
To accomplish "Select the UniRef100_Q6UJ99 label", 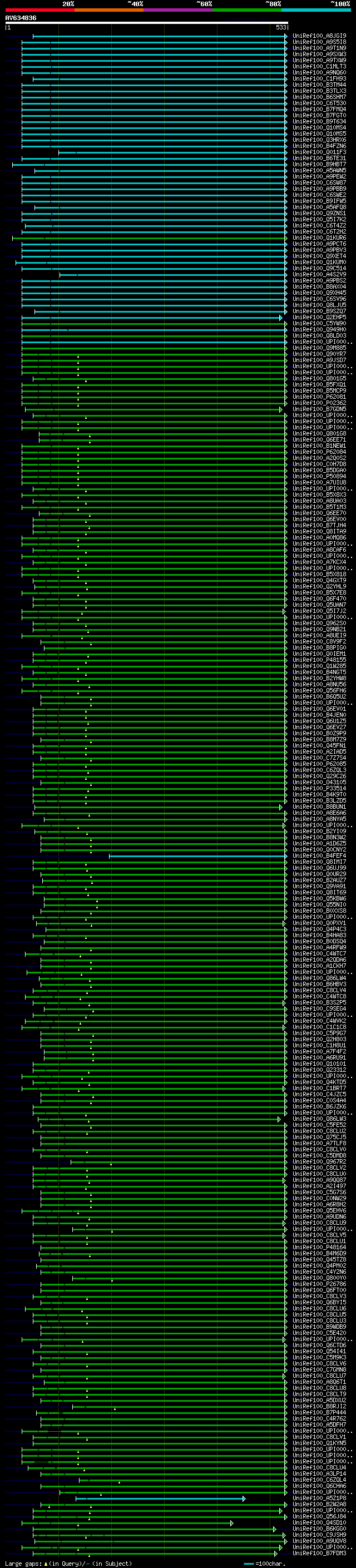I will [x=319, y=868].
